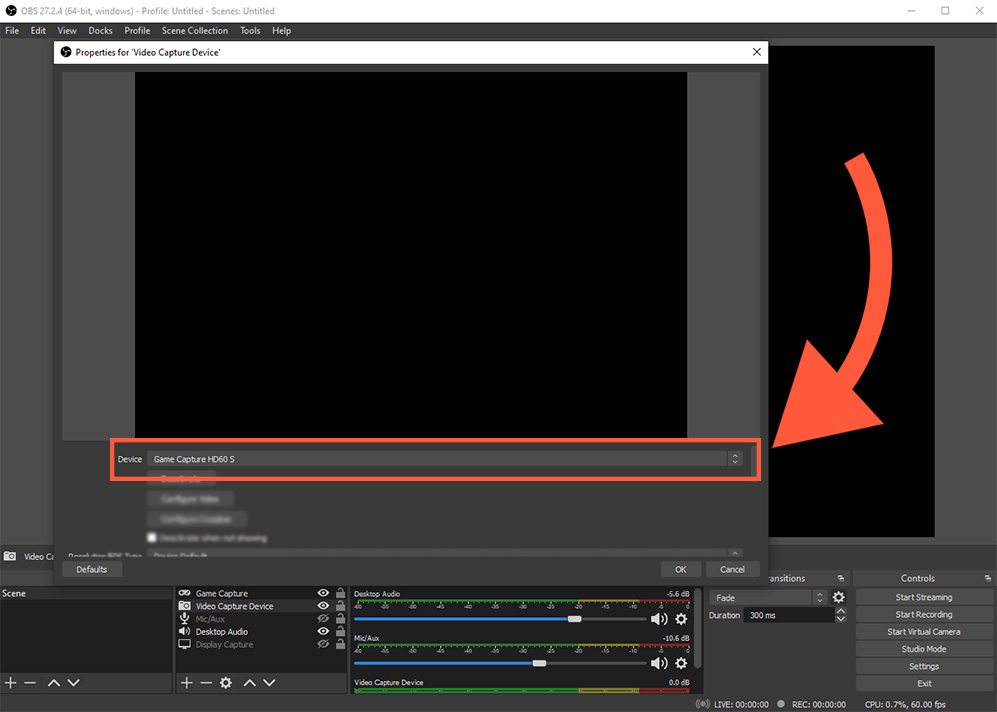This screenshot has height=712, width=997.
Task: Enable Deactivate when not showing
Action: [152, 538]
